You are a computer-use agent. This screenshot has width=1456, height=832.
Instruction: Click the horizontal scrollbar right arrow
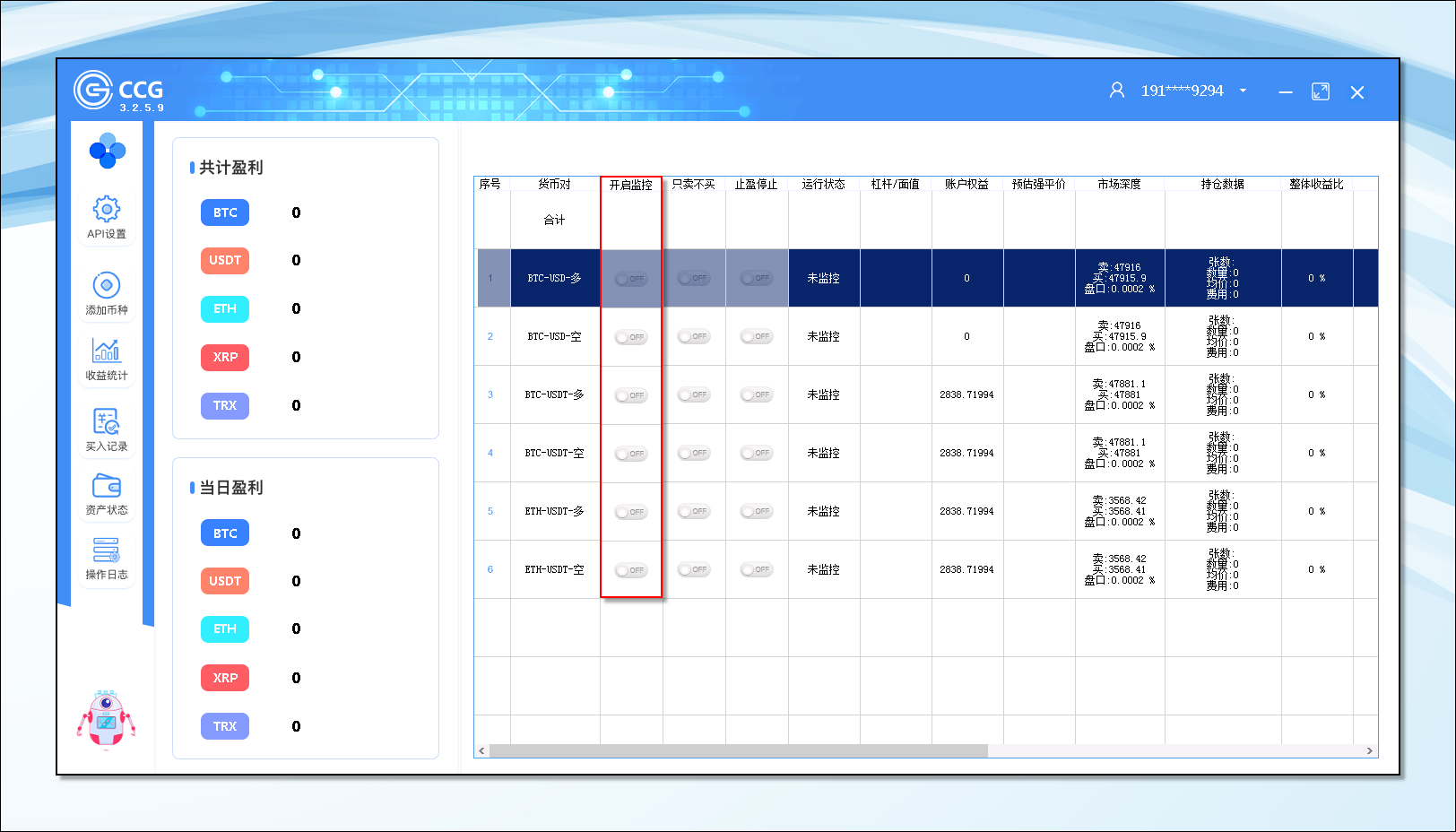(1369, 751)
